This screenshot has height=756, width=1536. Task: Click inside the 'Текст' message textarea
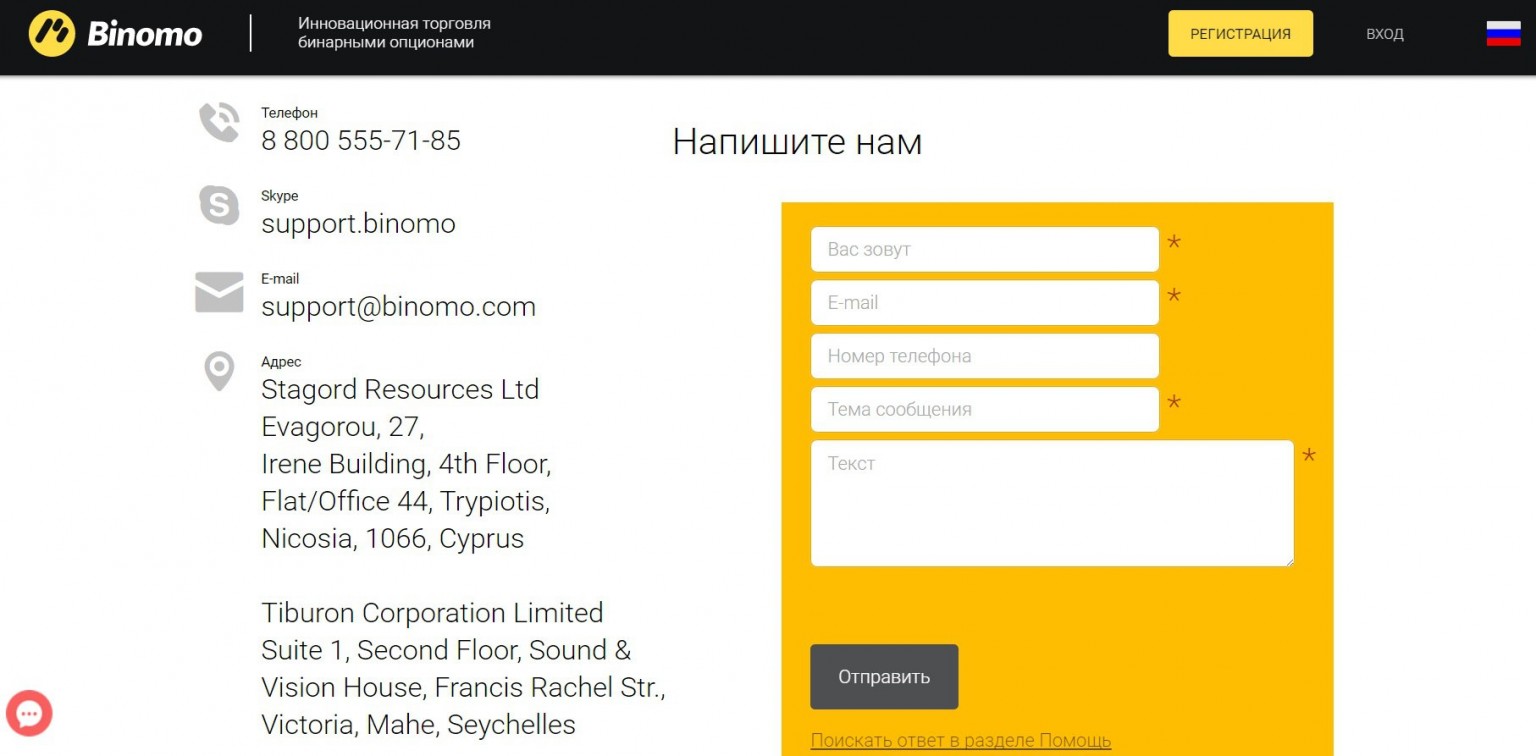(1052, 503)
